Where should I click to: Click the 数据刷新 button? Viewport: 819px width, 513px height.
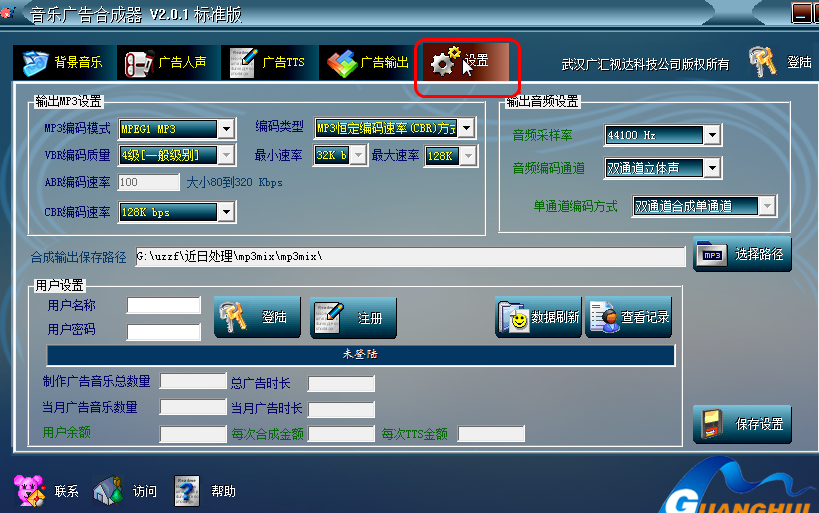(x=539, y=317)
